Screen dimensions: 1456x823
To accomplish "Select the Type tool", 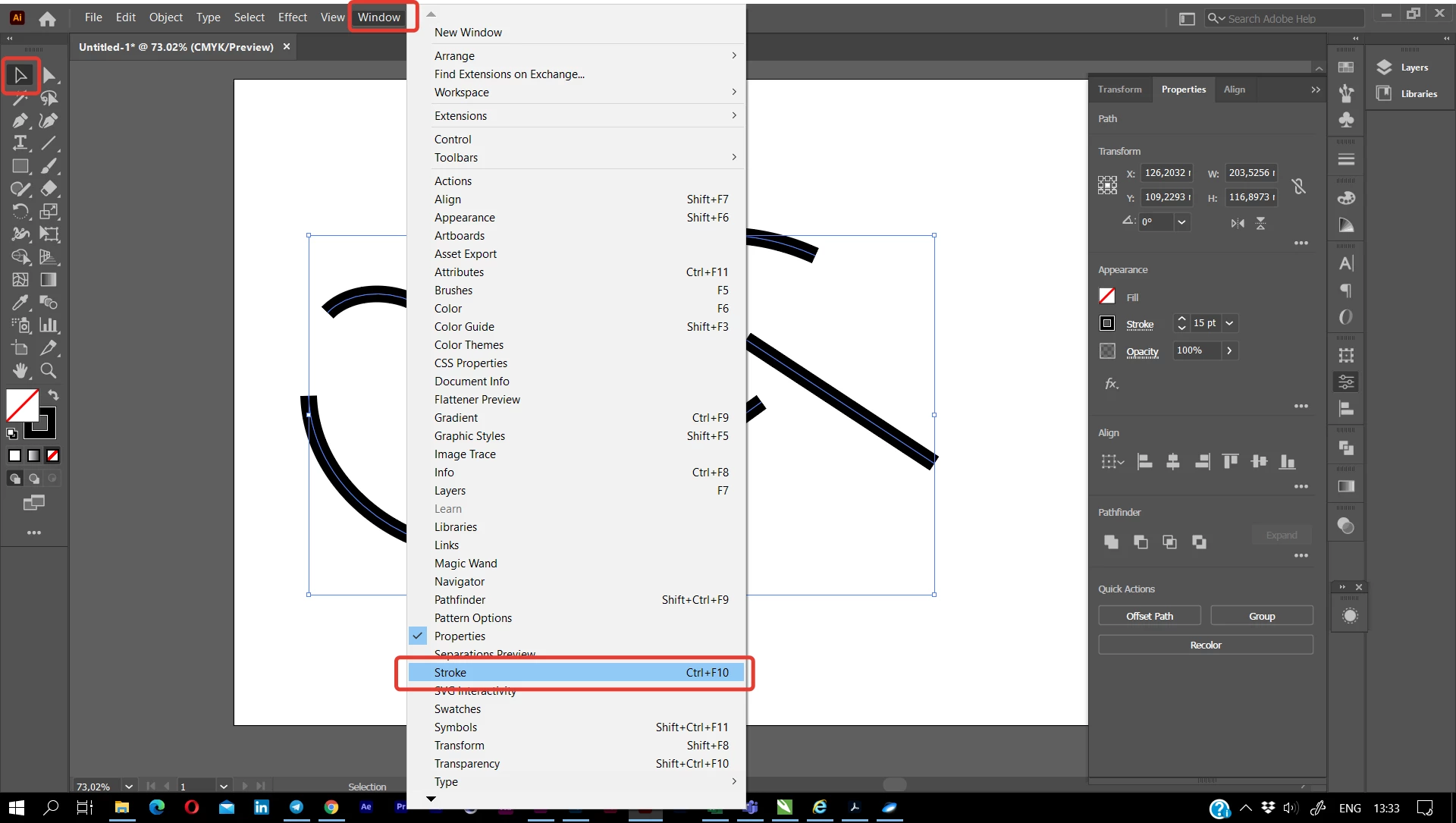I will [20, 143].
